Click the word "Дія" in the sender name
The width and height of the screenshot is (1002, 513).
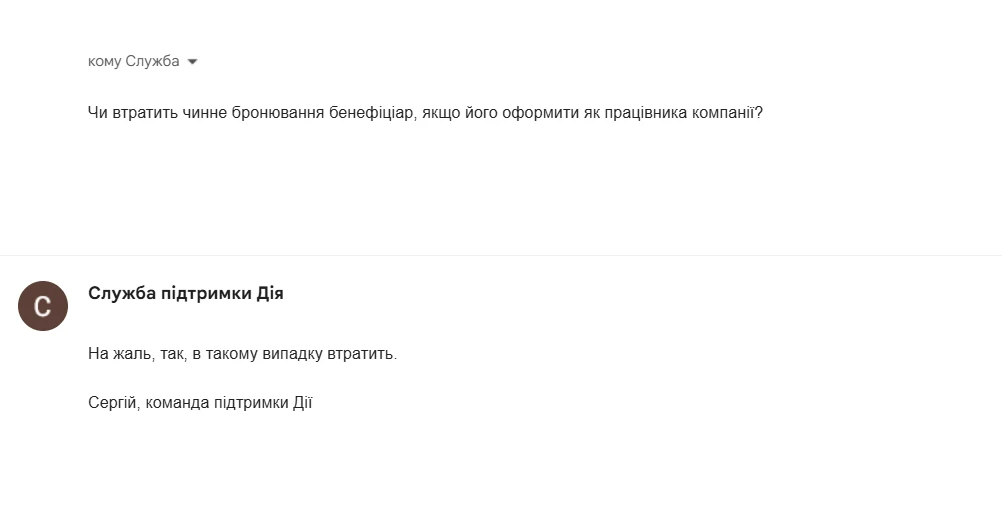270,293
